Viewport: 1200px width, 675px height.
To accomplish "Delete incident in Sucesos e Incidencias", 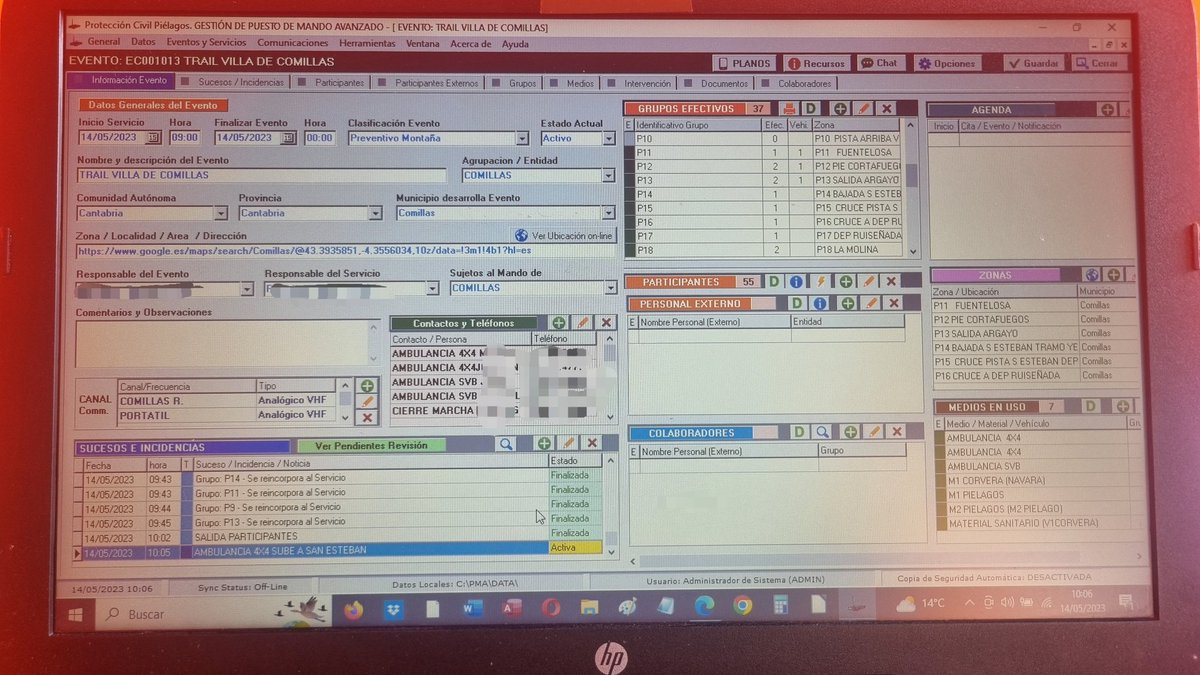I will pos(592,443).
